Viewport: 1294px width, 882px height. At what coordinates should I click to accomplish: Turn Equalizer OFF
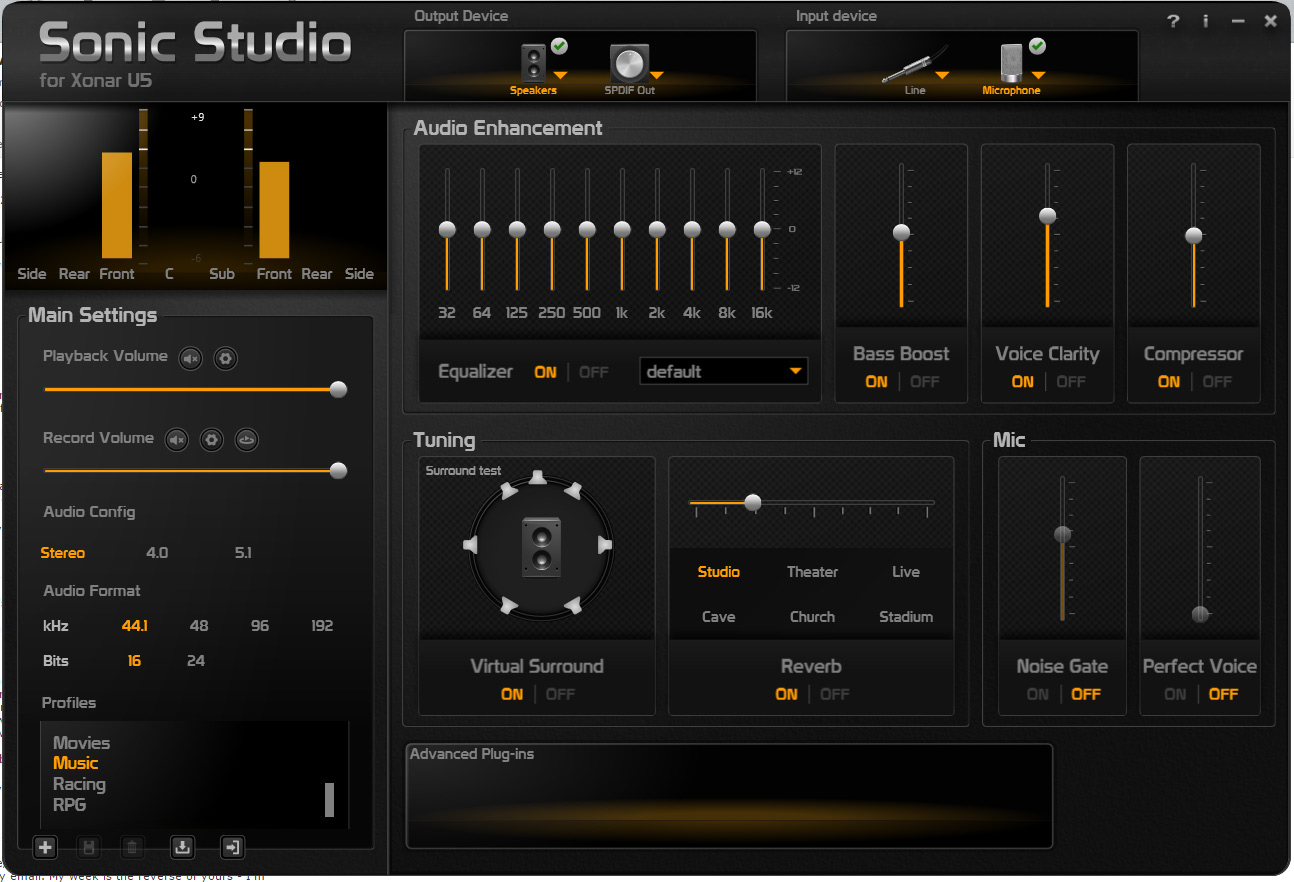coord(594,372)
